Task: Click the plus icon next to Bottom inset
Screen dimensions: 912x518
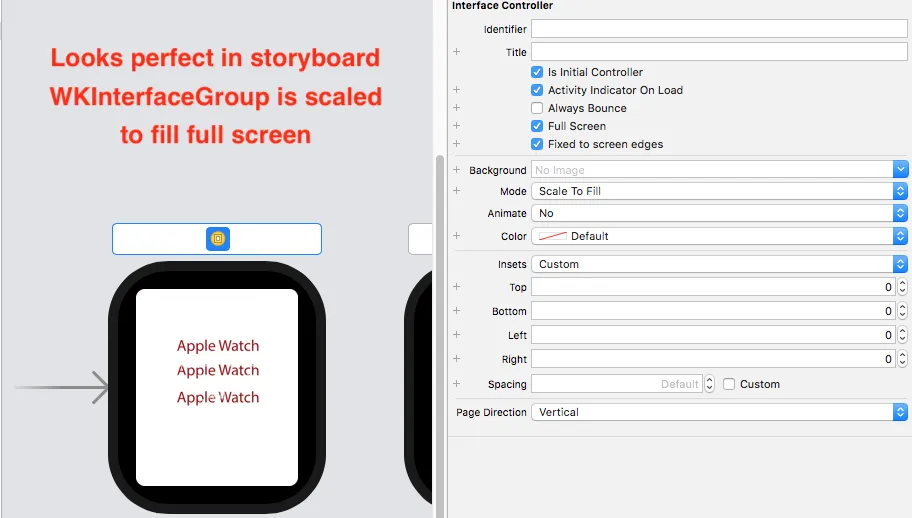Action: pos(457,310)
